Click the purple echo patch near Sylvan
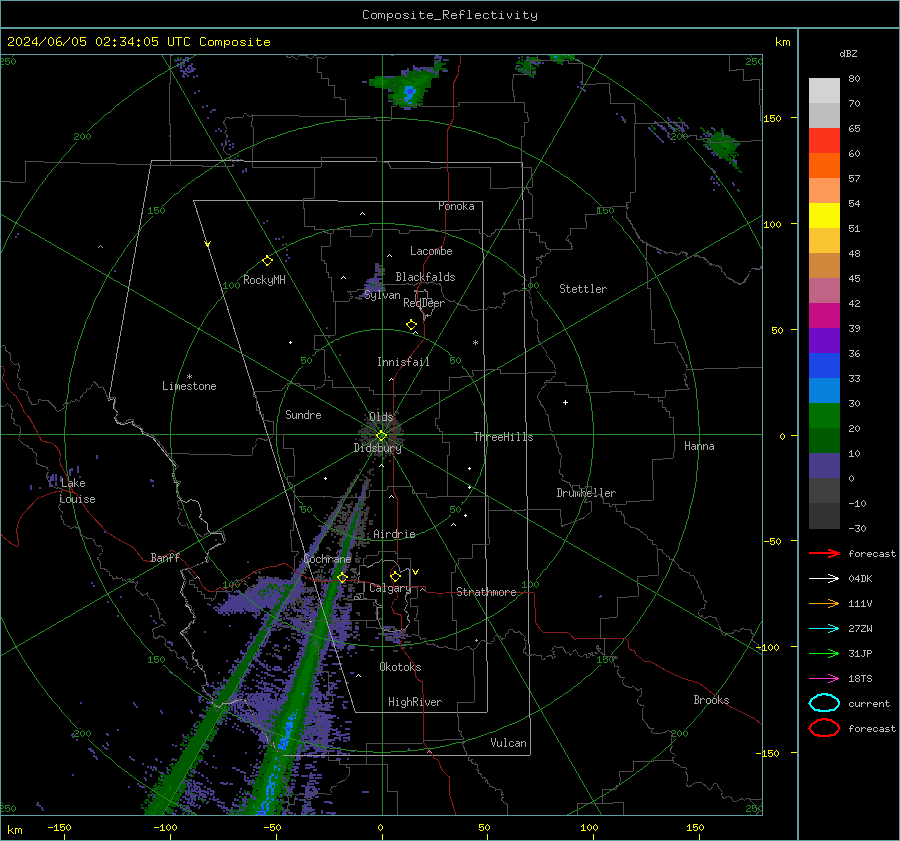 [x=374, y=280]
